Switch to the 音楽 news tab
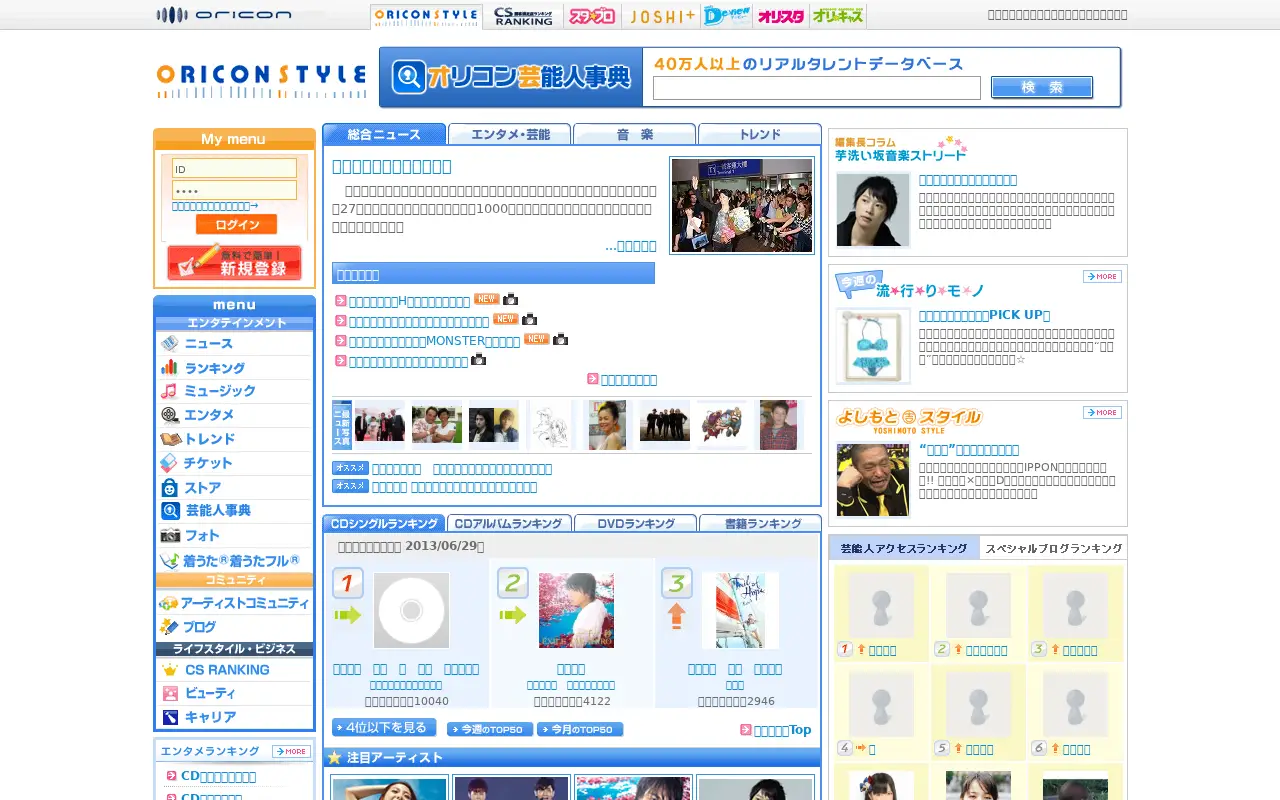This screenshot has height=800, width=1280. coord(634,134)
